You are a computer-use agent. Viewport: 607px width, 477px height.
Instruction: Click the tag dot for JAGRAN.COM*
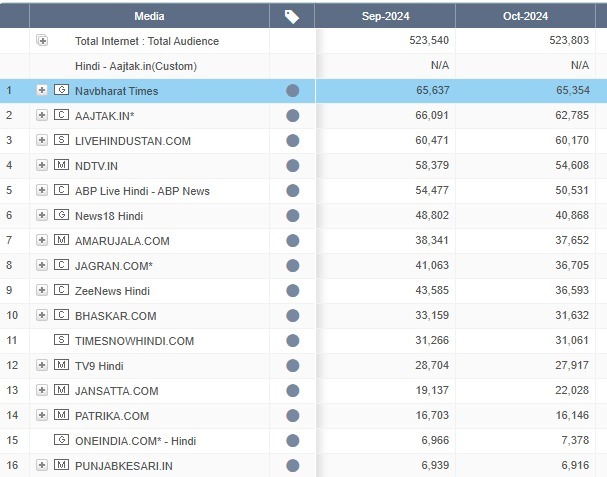pyautogui.click(x=293, y=266)
